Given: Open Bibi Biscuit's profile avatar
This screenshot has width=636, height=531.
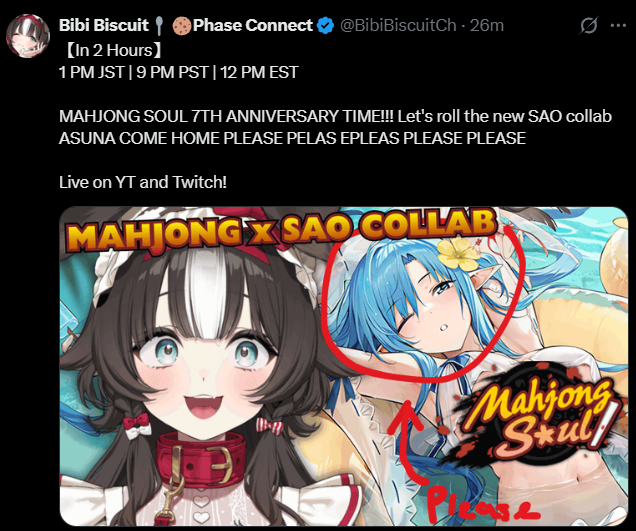Looking at the screenshot, I should click(x=28, y=36).
